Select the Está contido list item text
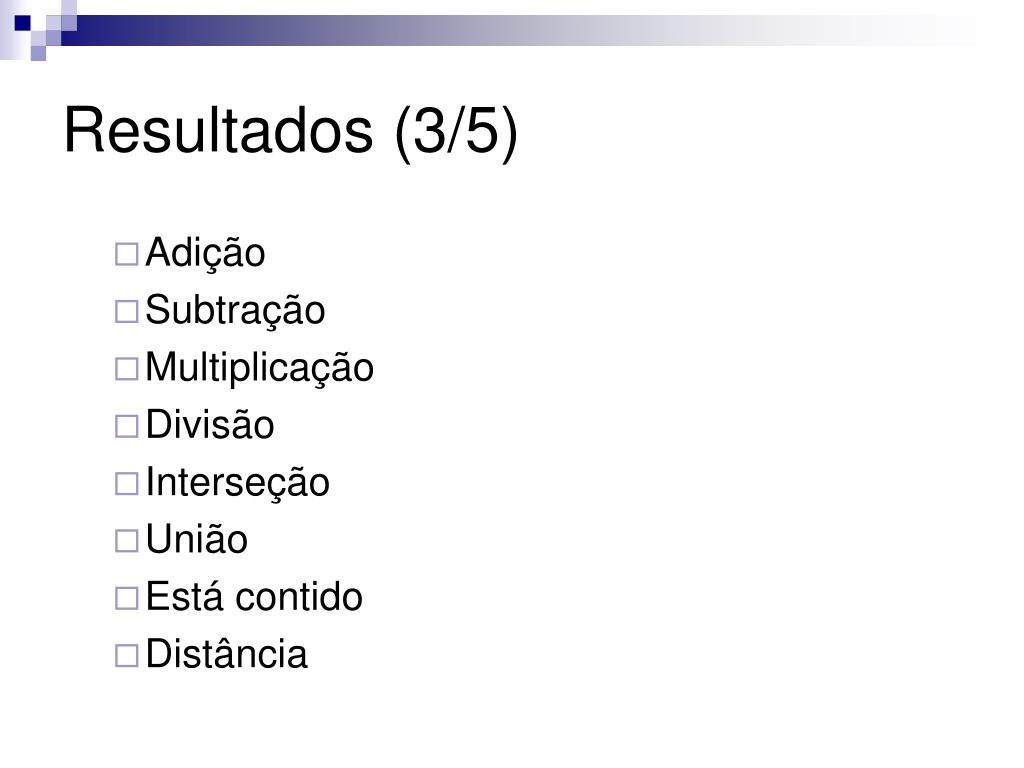The width and height of the screenshot is (1024, 768). (254, 597)
